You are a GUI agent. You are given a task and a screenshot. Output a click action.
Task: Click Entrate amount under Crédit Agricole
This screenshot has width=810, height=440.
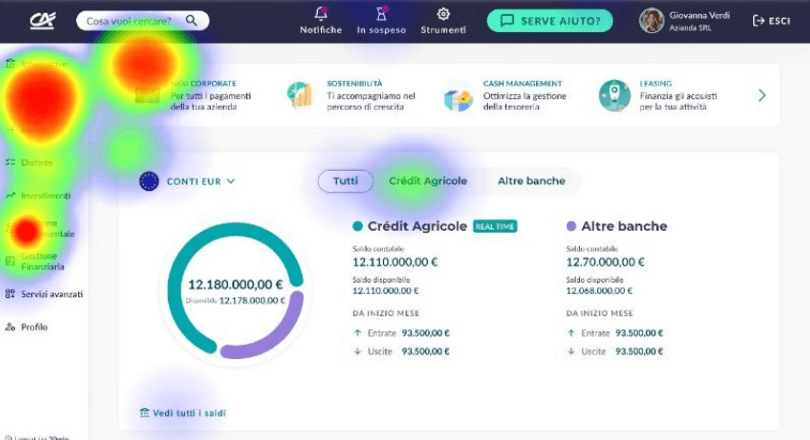(x=426, y=333)
